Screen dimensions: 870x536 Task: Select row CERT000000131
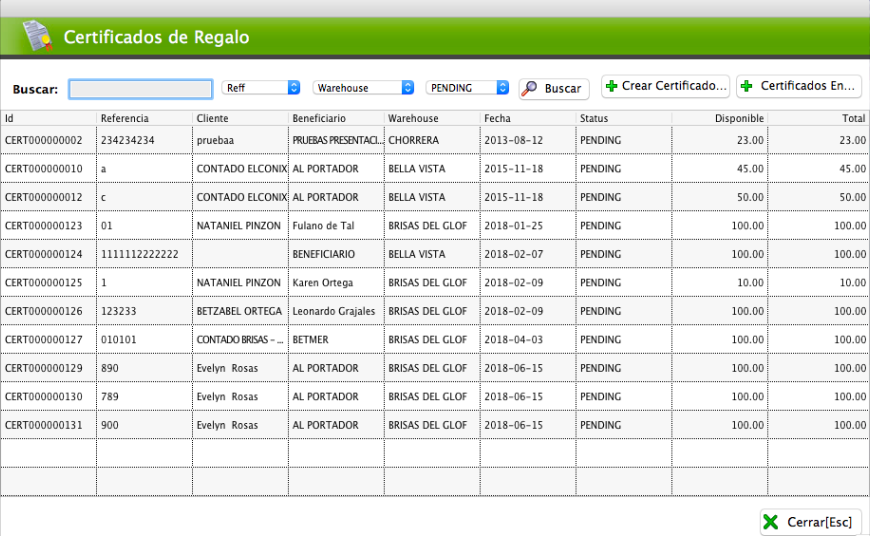click(x=435, y=425)
